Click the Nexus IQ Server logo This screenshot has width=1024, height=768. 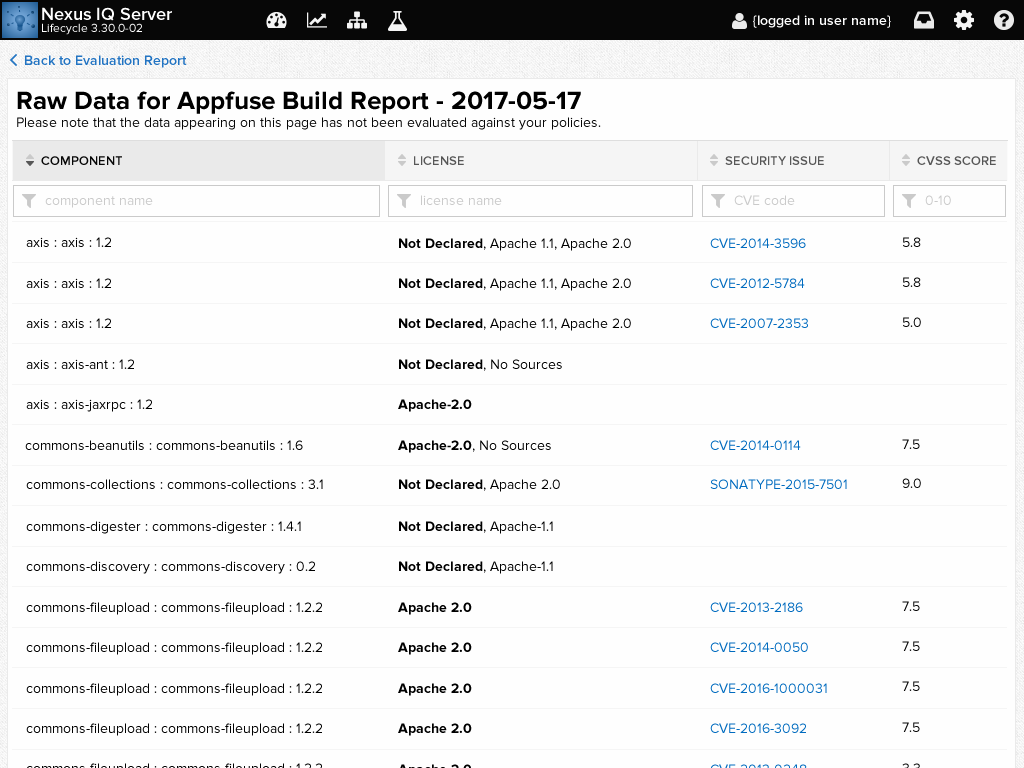[20, 20]
